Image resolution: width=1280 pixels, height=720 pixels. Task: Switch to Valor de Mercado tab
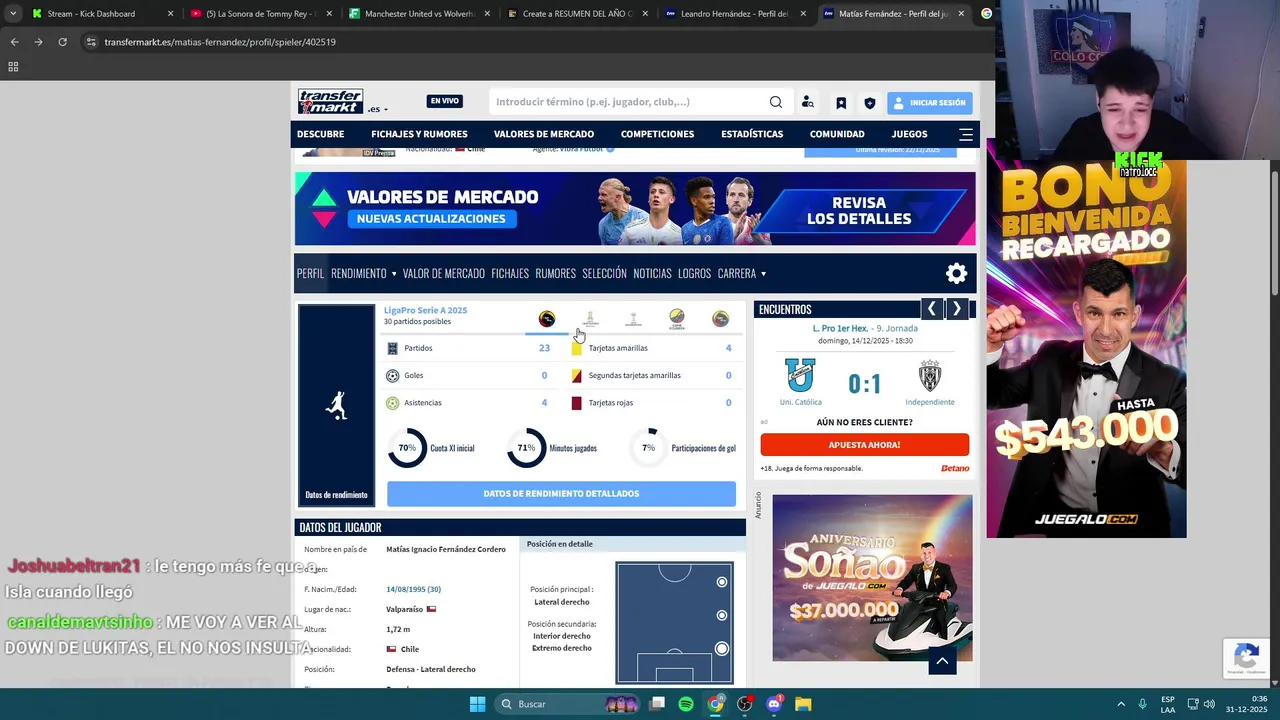click(443, 273)
